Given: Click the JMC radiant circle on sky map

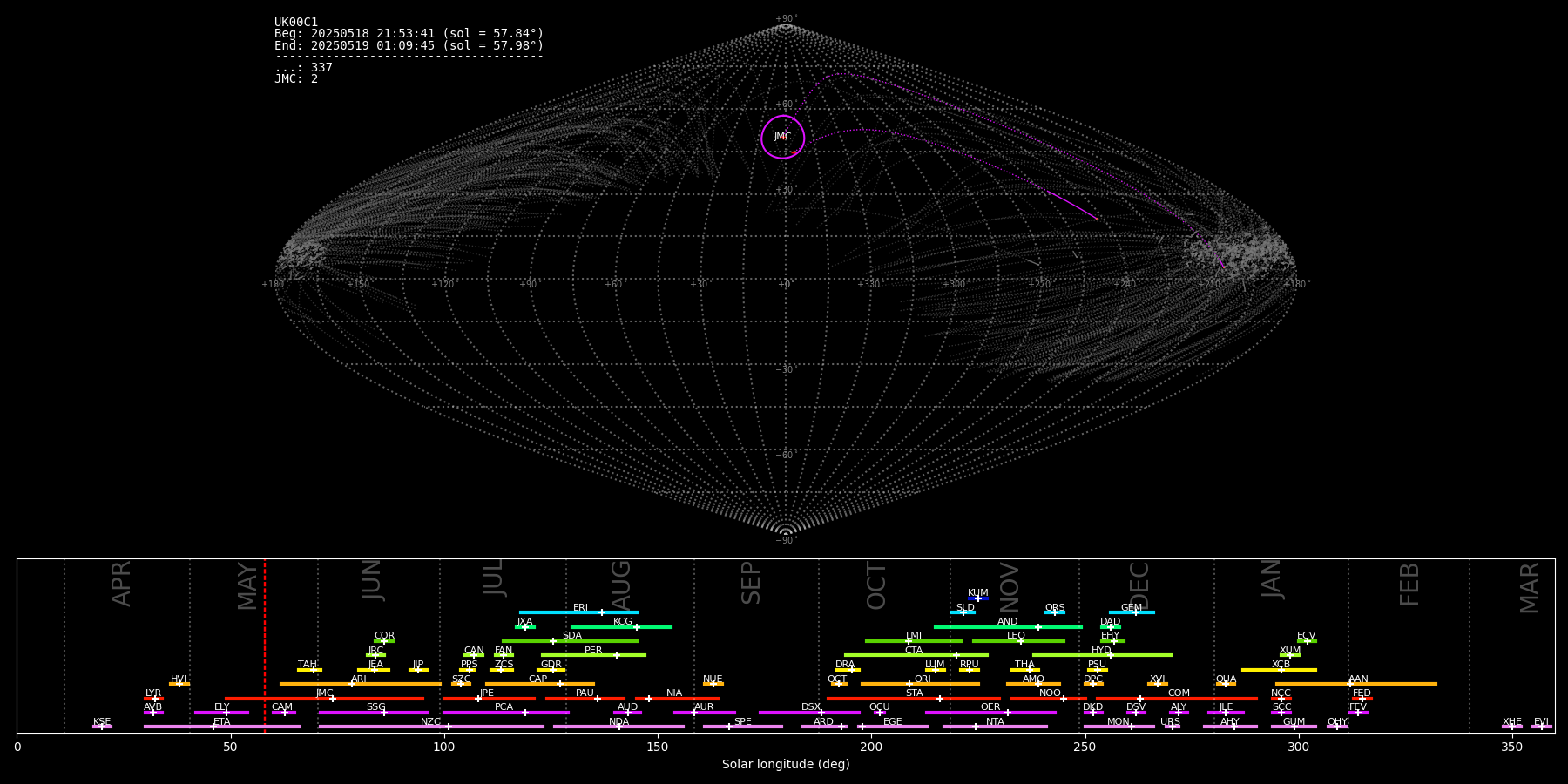Looking at the screenshot, I should coord(782,137).
